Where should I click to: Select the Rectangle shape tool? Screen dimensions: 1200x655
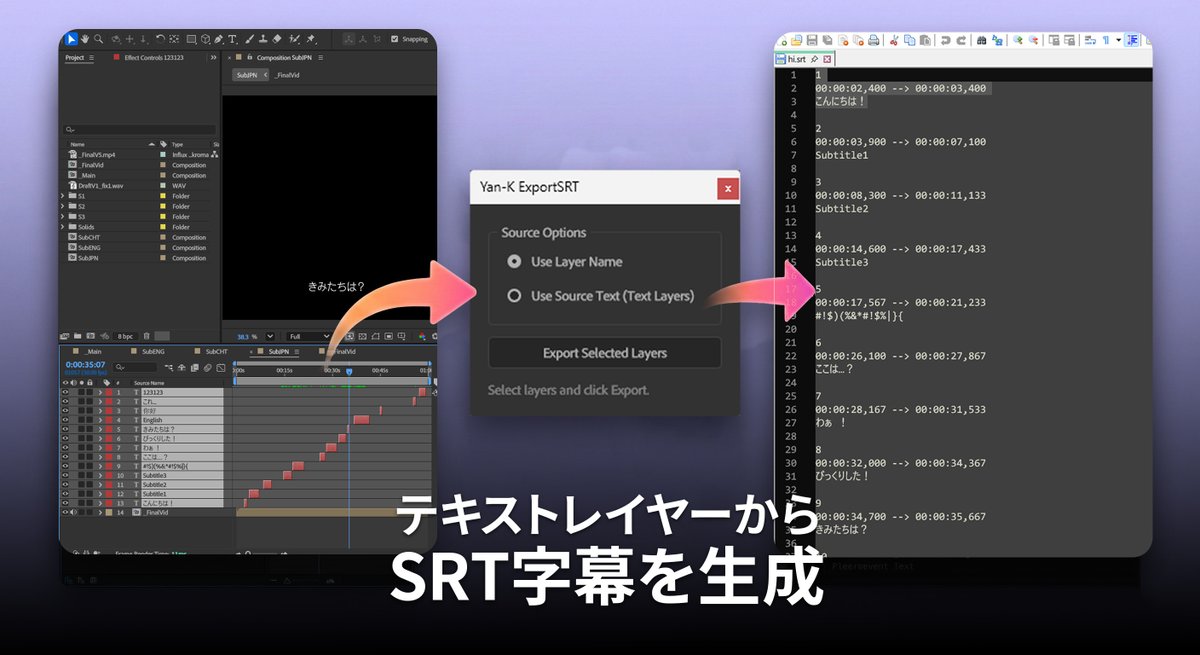pyautogui.click(x=191, y=39)
